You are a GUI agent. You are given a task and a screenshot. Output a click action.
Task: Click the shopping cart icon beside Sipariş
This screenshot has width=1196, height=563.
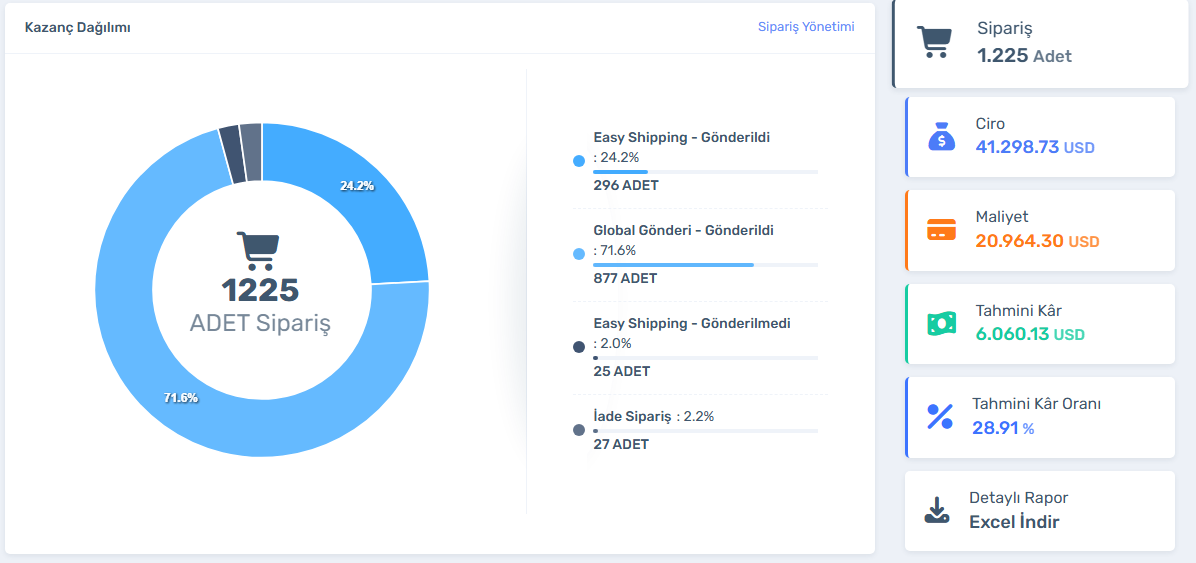934,43
